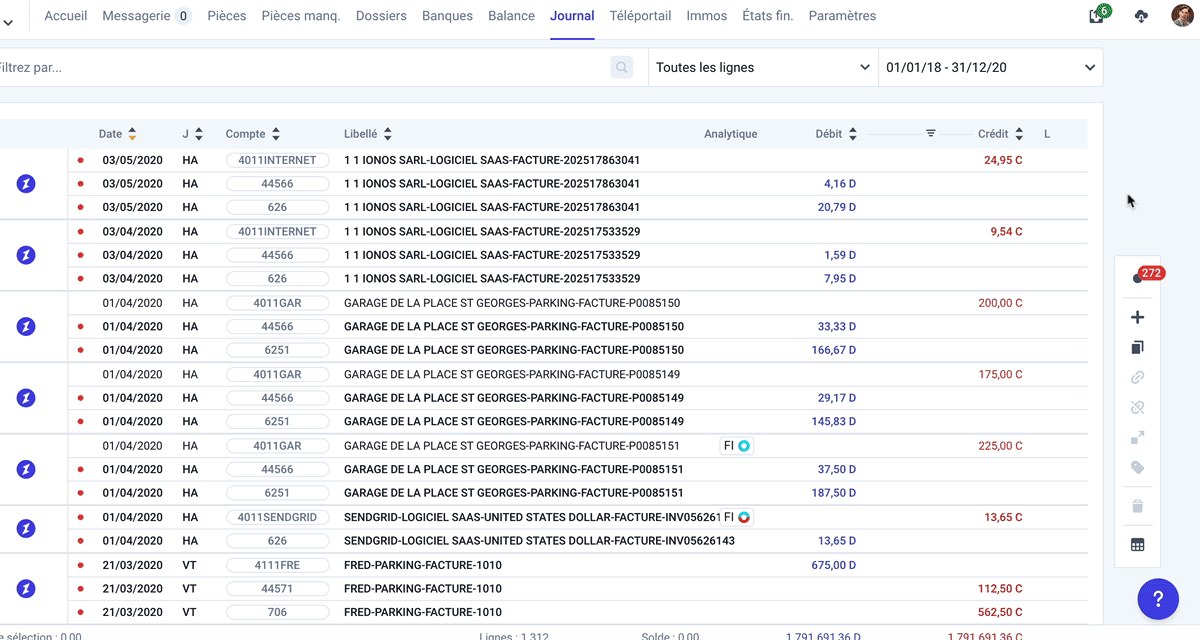Toggle sorting on the Compte column
Viewport: 1200px width, 640px height.
pos(276,134)
